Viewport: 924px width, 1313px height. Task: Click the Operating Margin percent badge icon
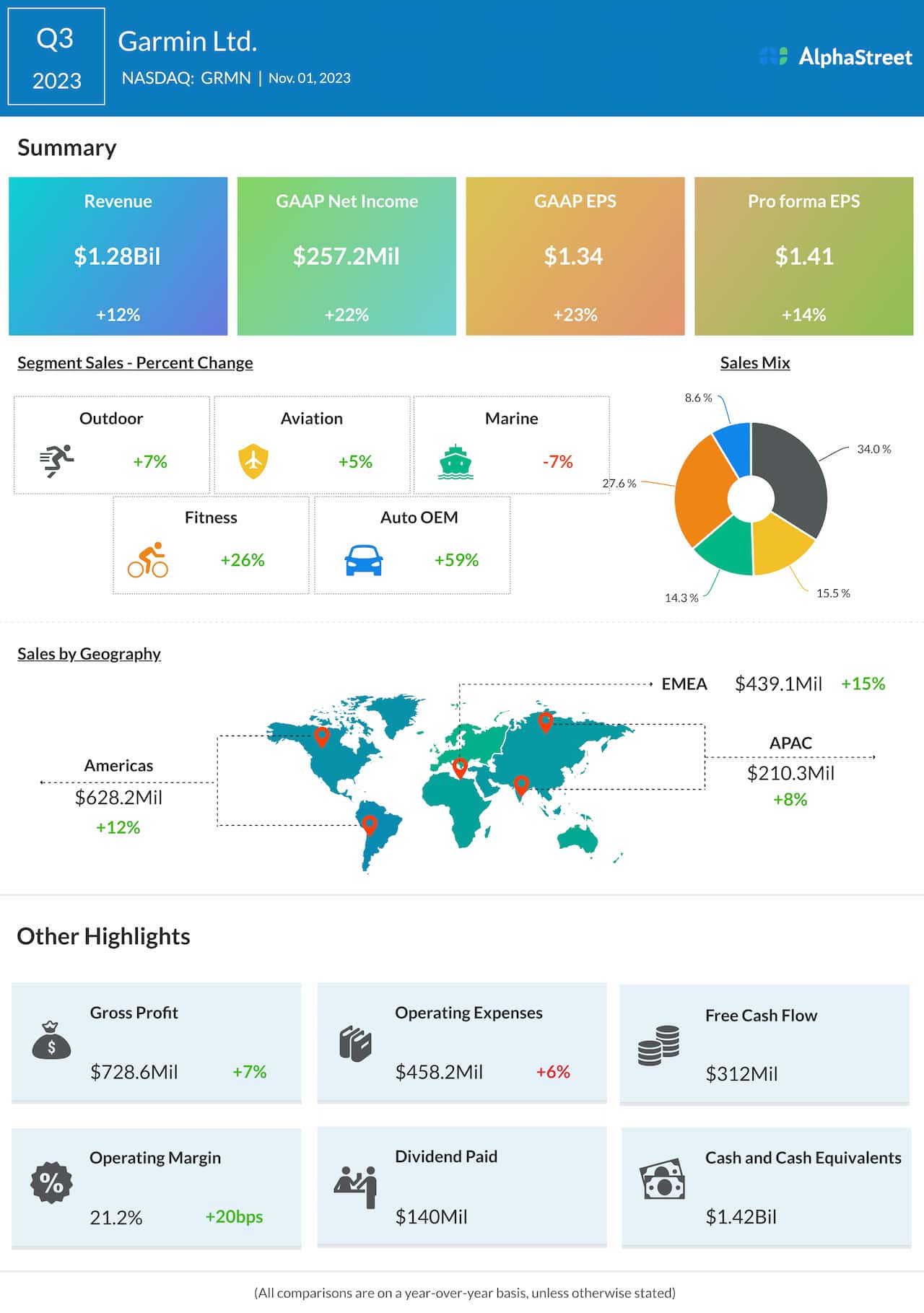(51, 1182)
